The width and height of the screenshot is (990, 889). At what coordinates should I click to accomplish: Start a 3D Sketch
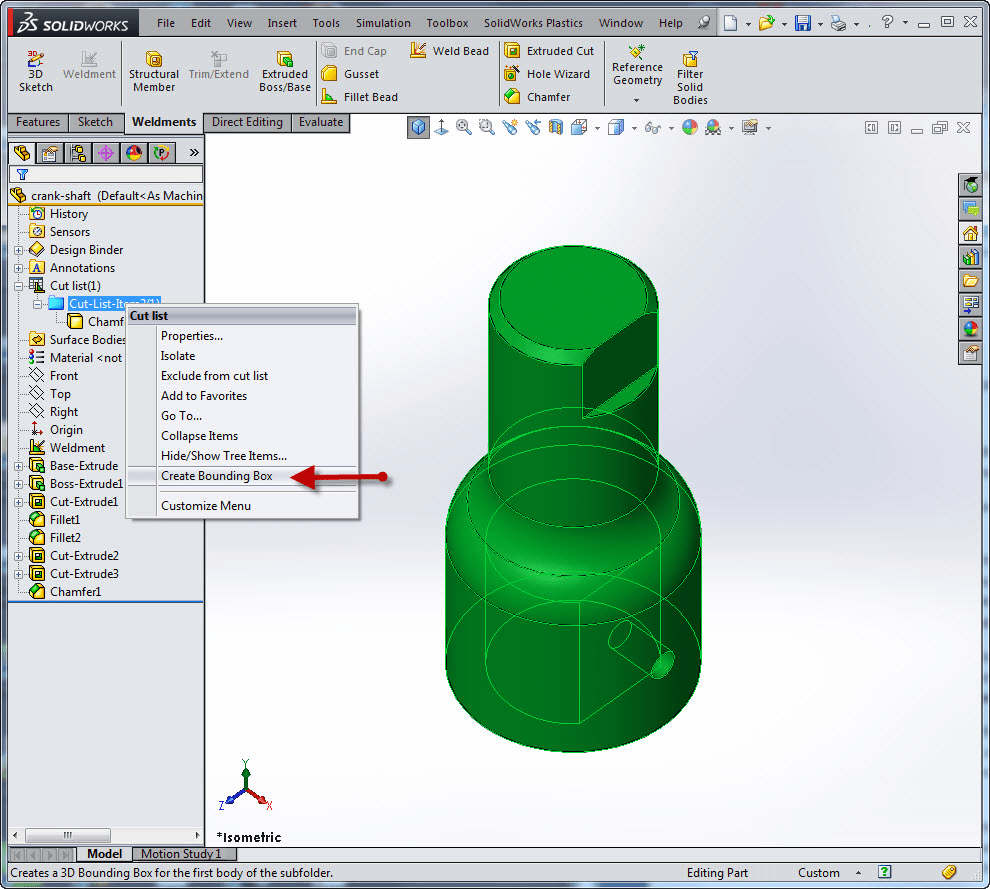tap(35, 71)
